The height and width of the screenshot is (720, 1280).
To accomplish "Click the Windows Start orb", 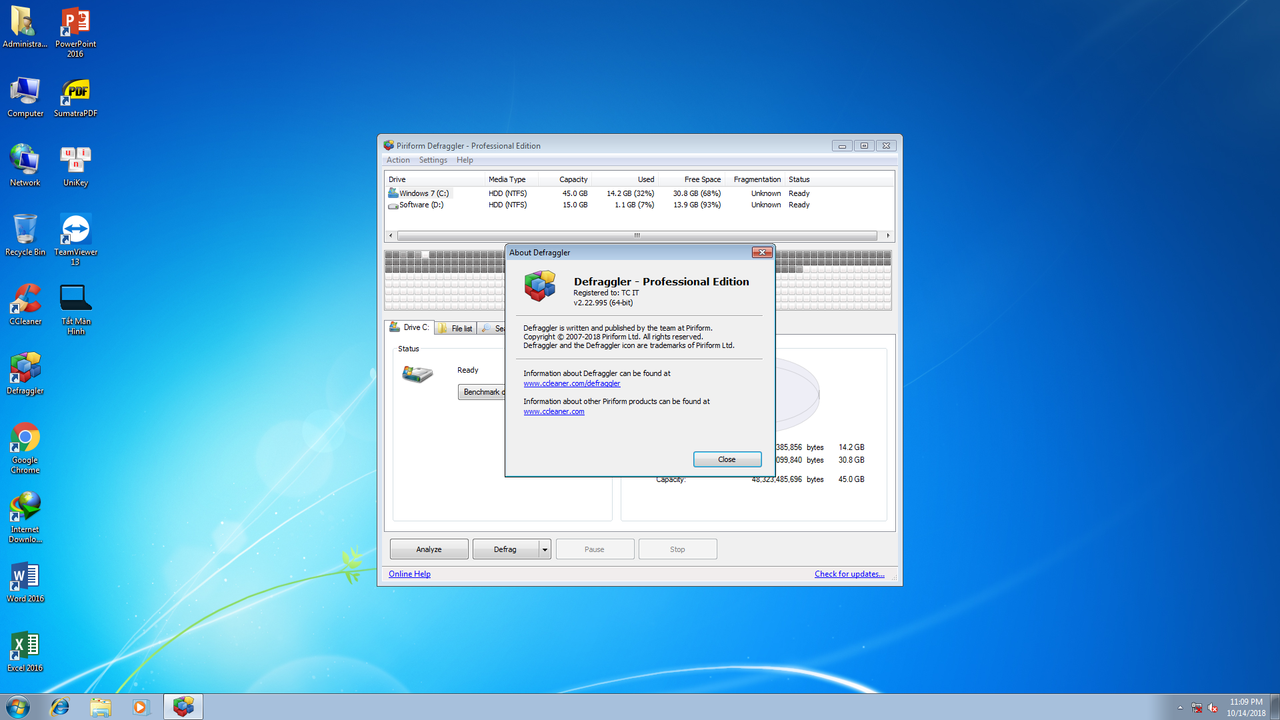I will (17, 707).
